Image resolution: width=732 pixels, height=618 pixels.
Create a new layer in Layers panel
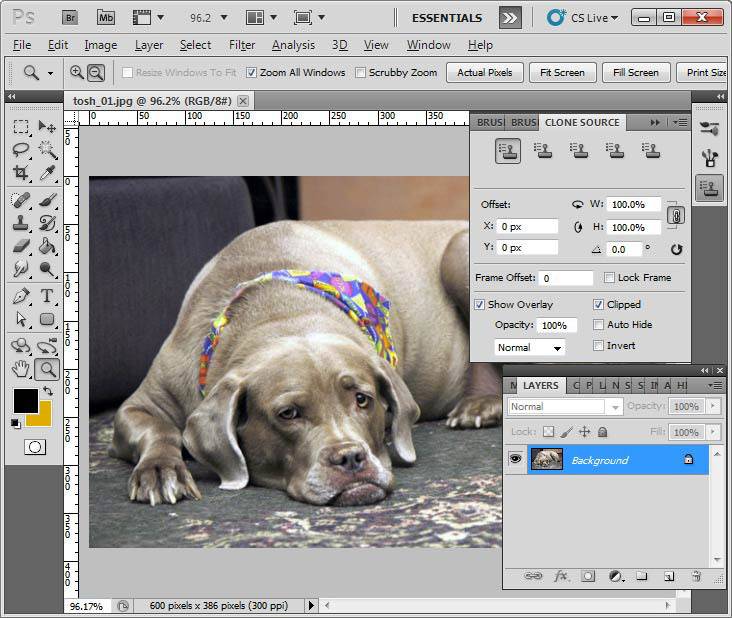click(669, 577)
